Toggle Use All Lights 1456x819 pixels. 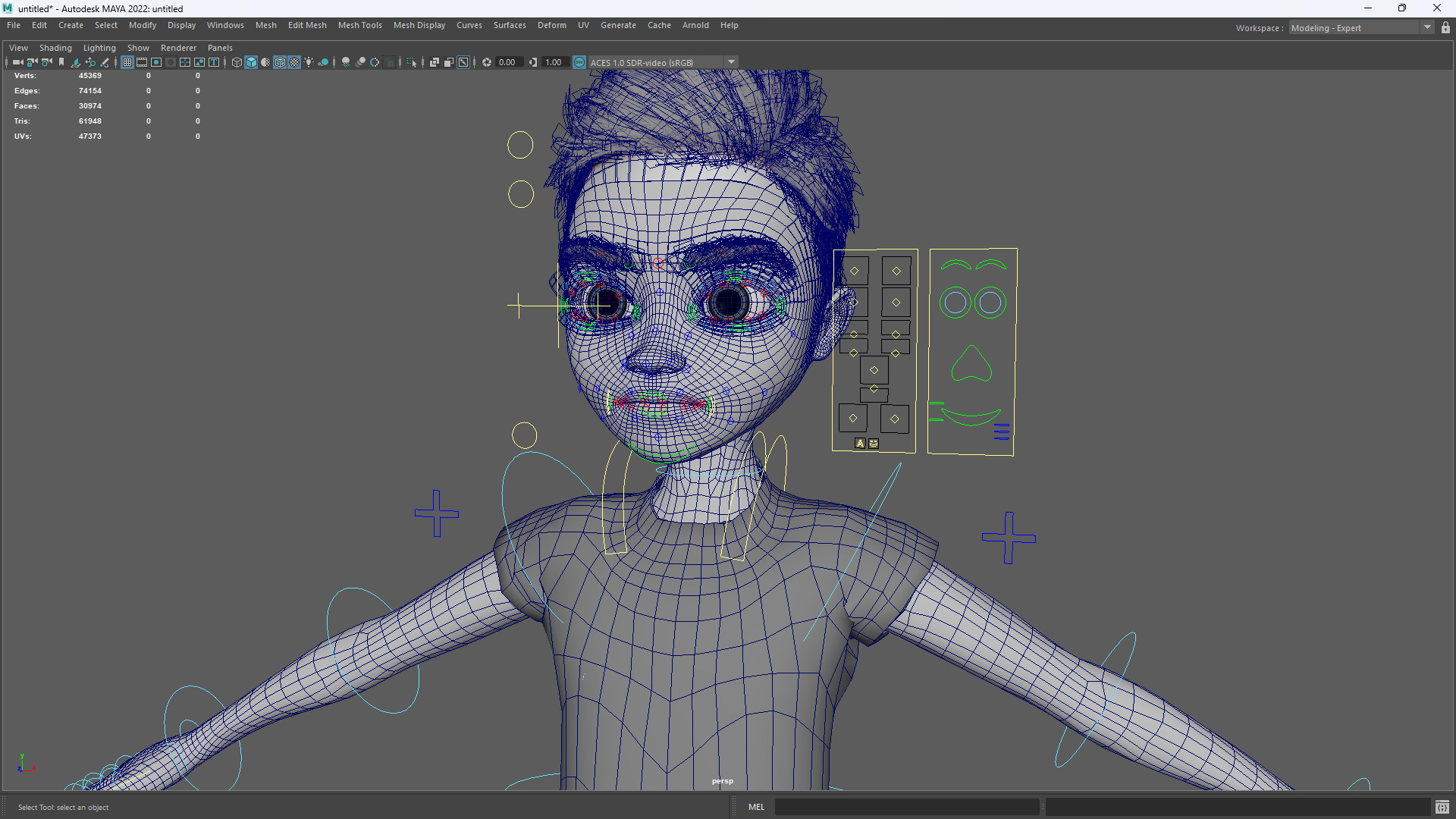click(309, 62)
